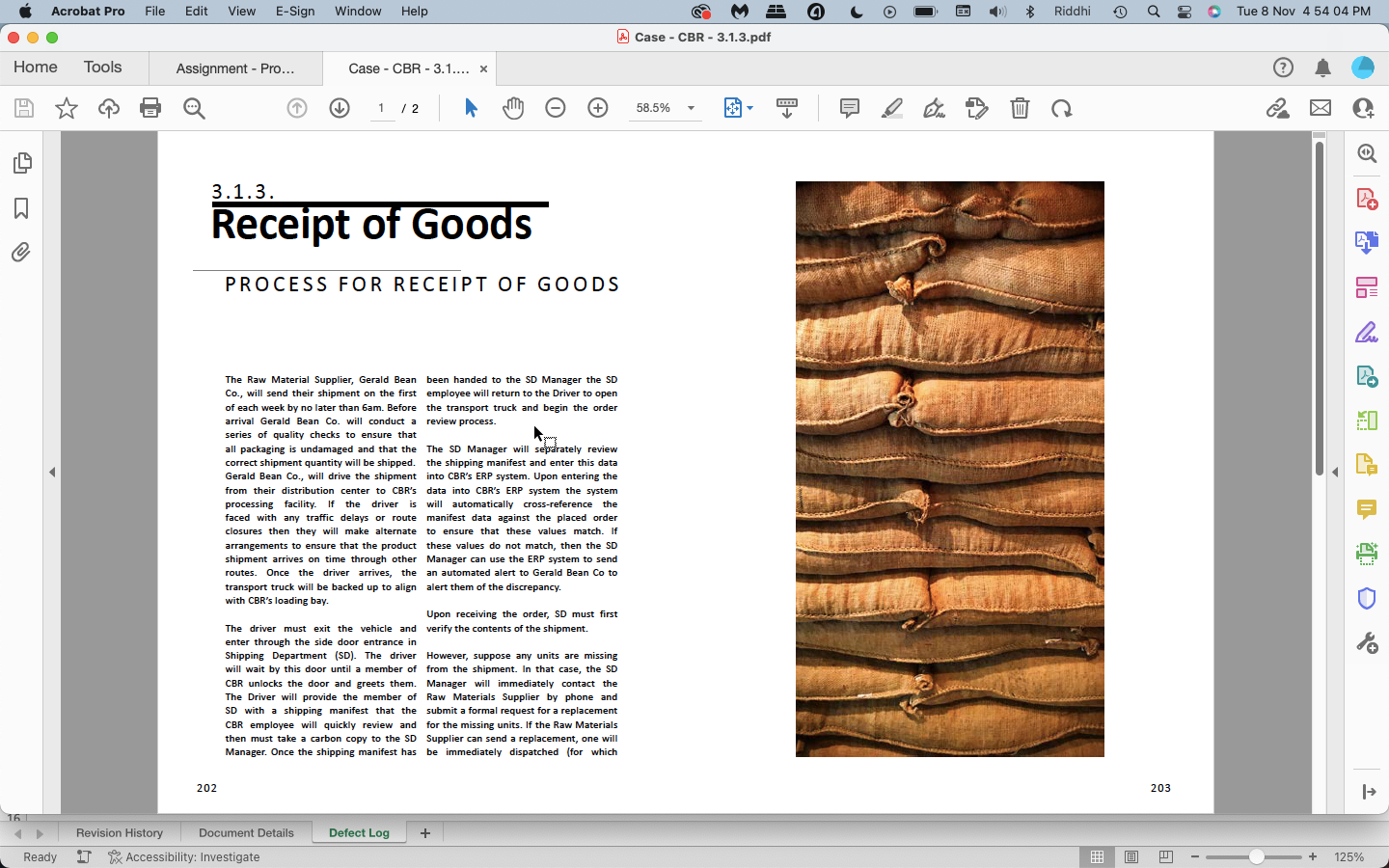Open the Help question mark
The image size is (1389, 868).
pyautogui.click(x=1283, y=68)
